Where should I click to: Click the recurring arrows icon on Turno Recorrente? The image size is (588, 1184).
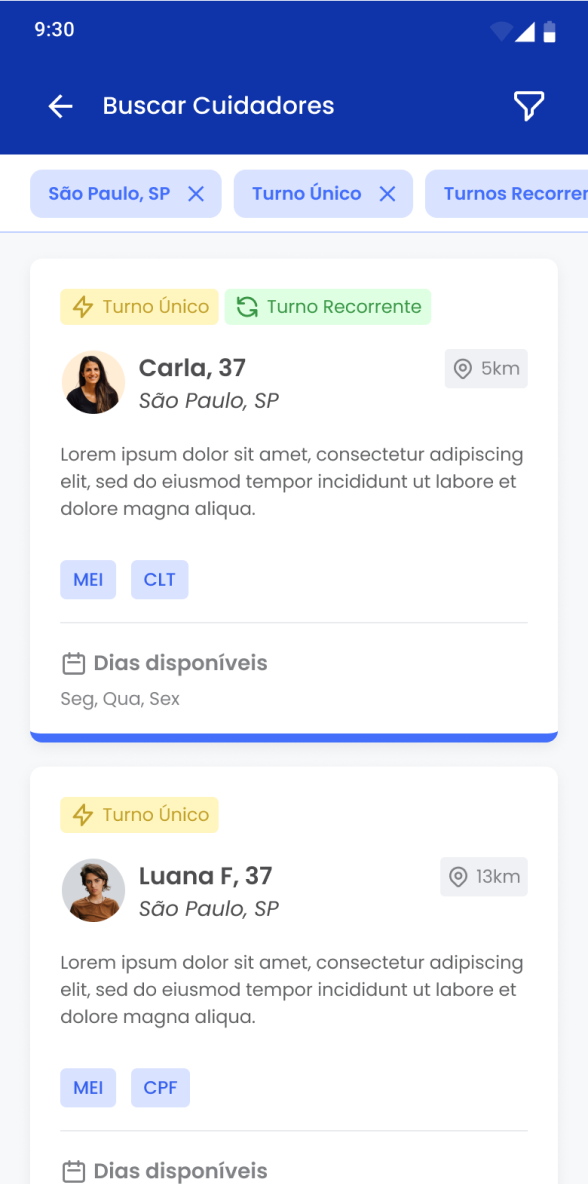coord(247,307)
